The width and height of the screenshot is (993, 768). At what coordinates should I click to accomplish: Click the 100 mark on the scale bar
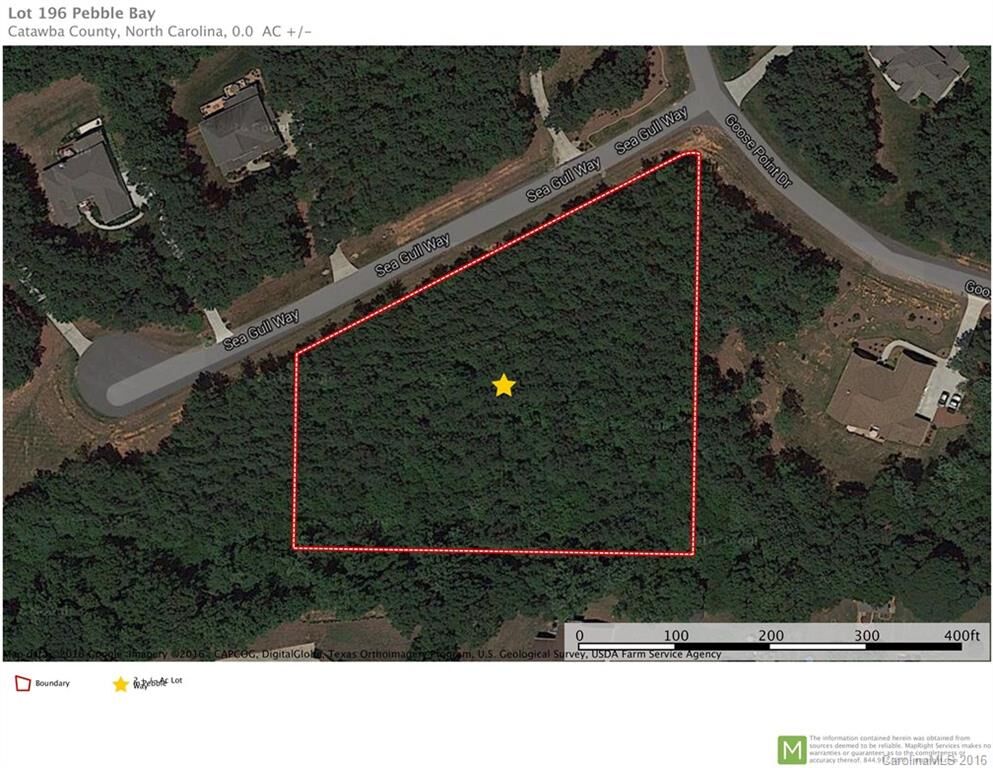[x=676, y=635]
